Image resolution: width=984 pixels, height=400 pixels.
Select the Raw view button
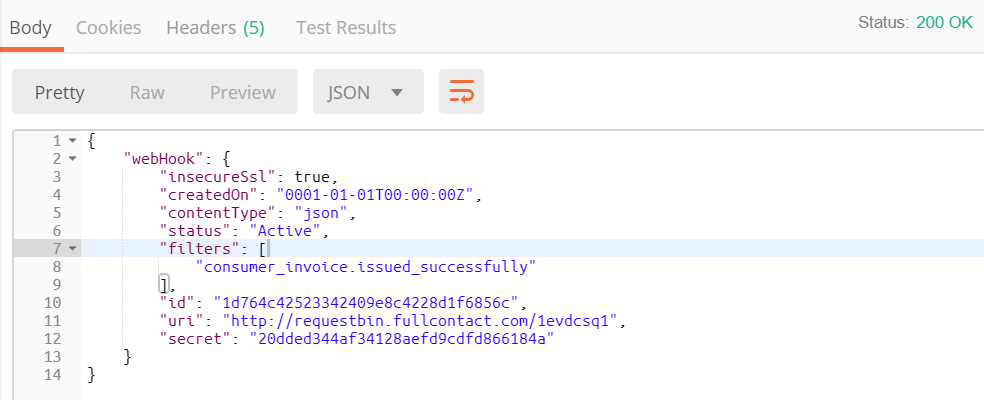[147, 93]
